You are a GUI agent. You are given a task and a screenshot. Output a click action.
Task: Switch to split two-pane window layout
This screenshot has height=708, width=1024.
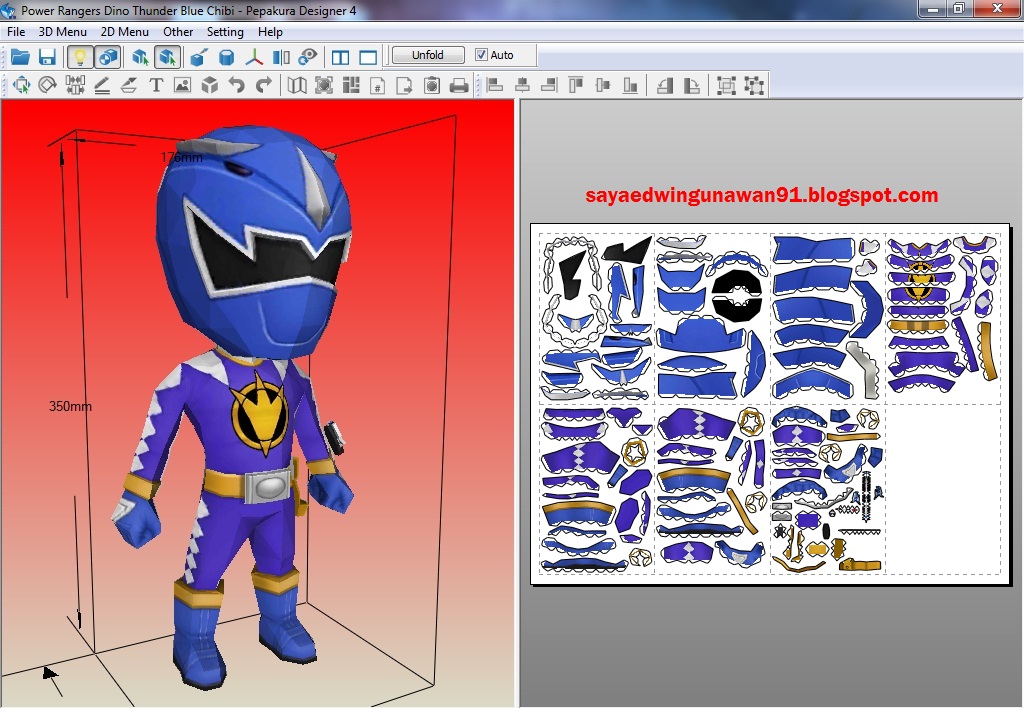click(340, 57)
